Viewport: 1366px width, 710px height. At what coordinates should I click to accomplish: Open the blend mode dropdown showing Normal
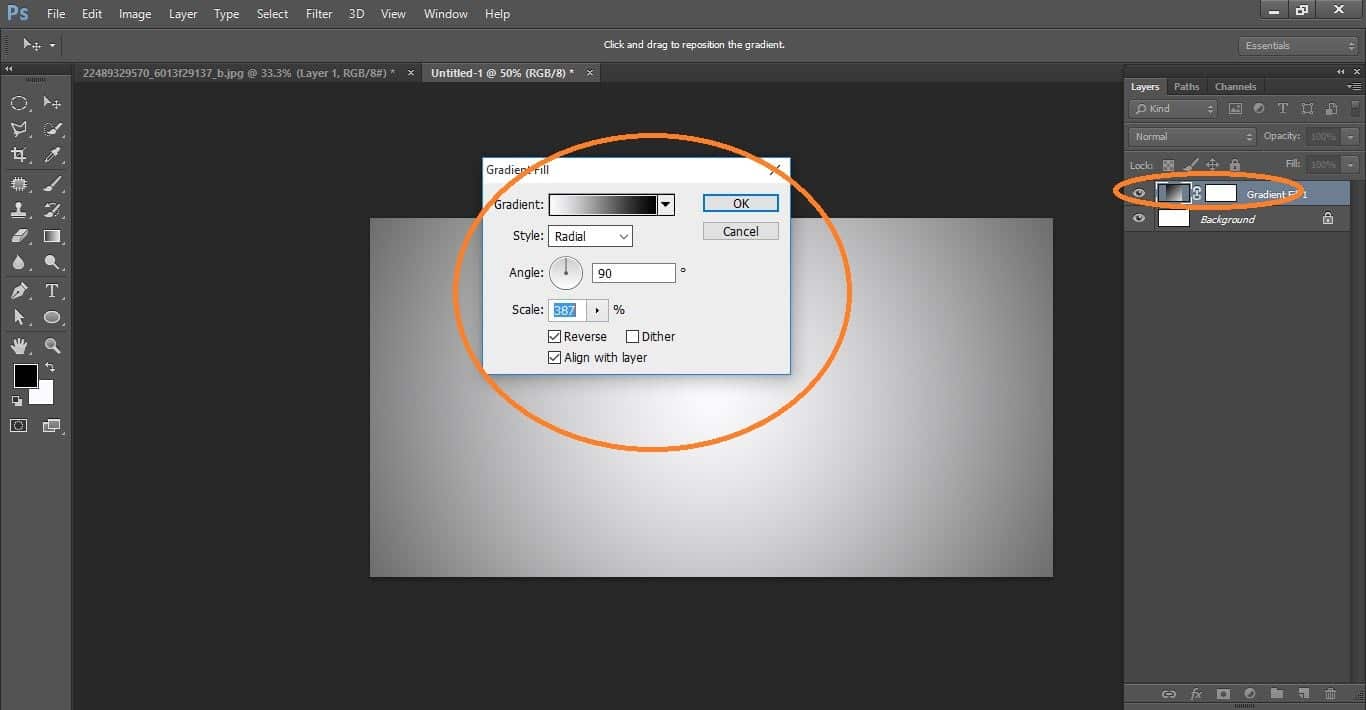coord(1190,135)
